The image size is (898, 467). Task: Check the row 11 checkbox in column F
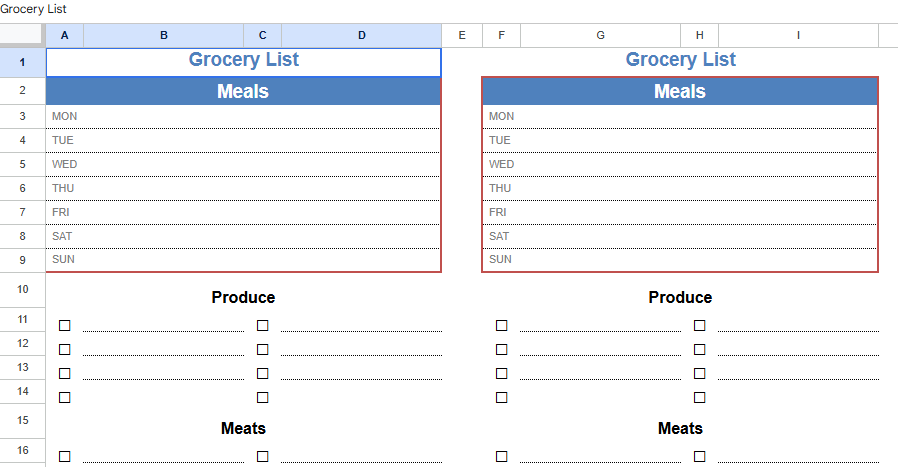(x=501, y=325)
